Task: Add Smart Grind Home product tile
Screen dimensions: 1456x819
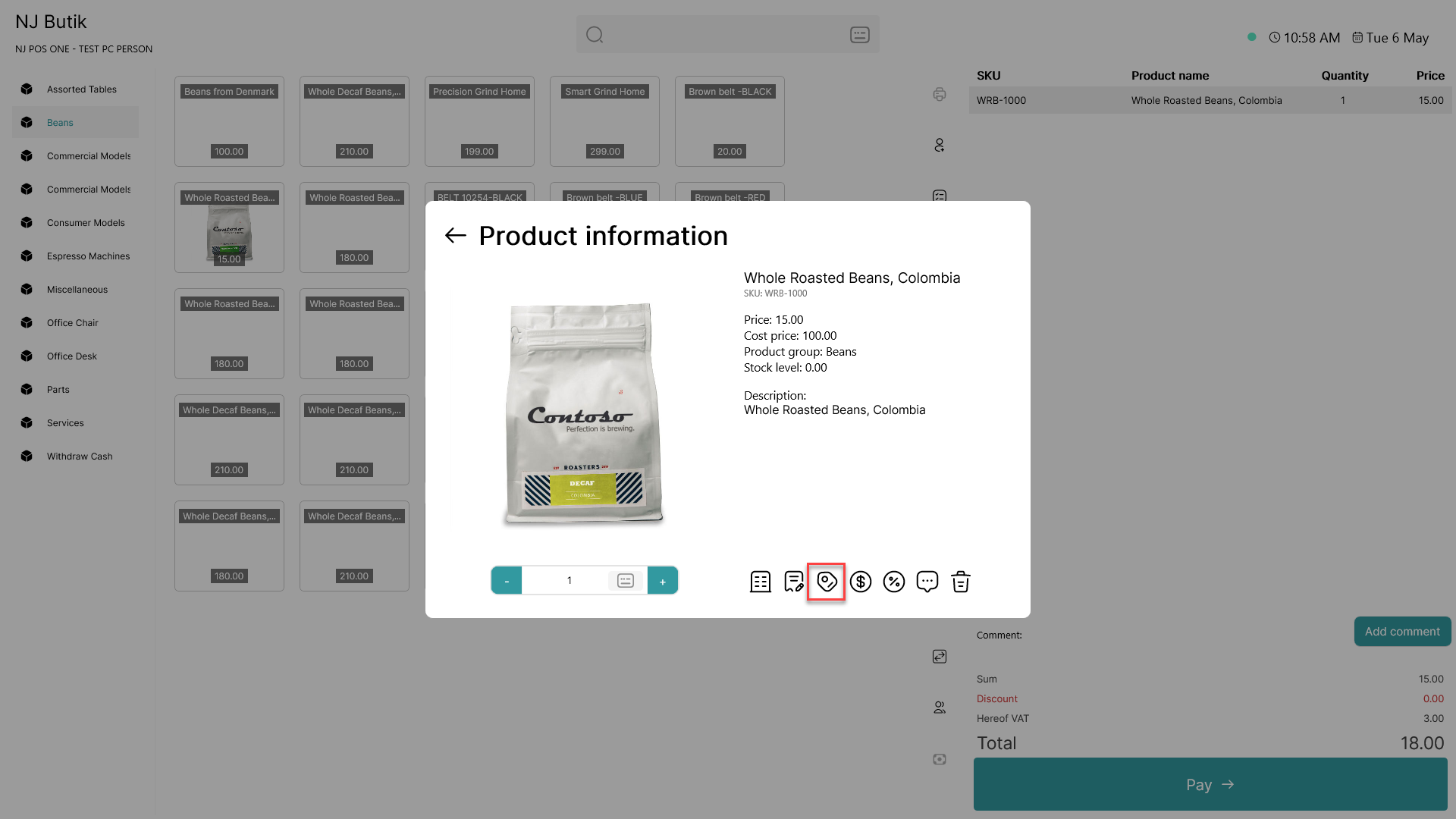Action: coord(604,121)
